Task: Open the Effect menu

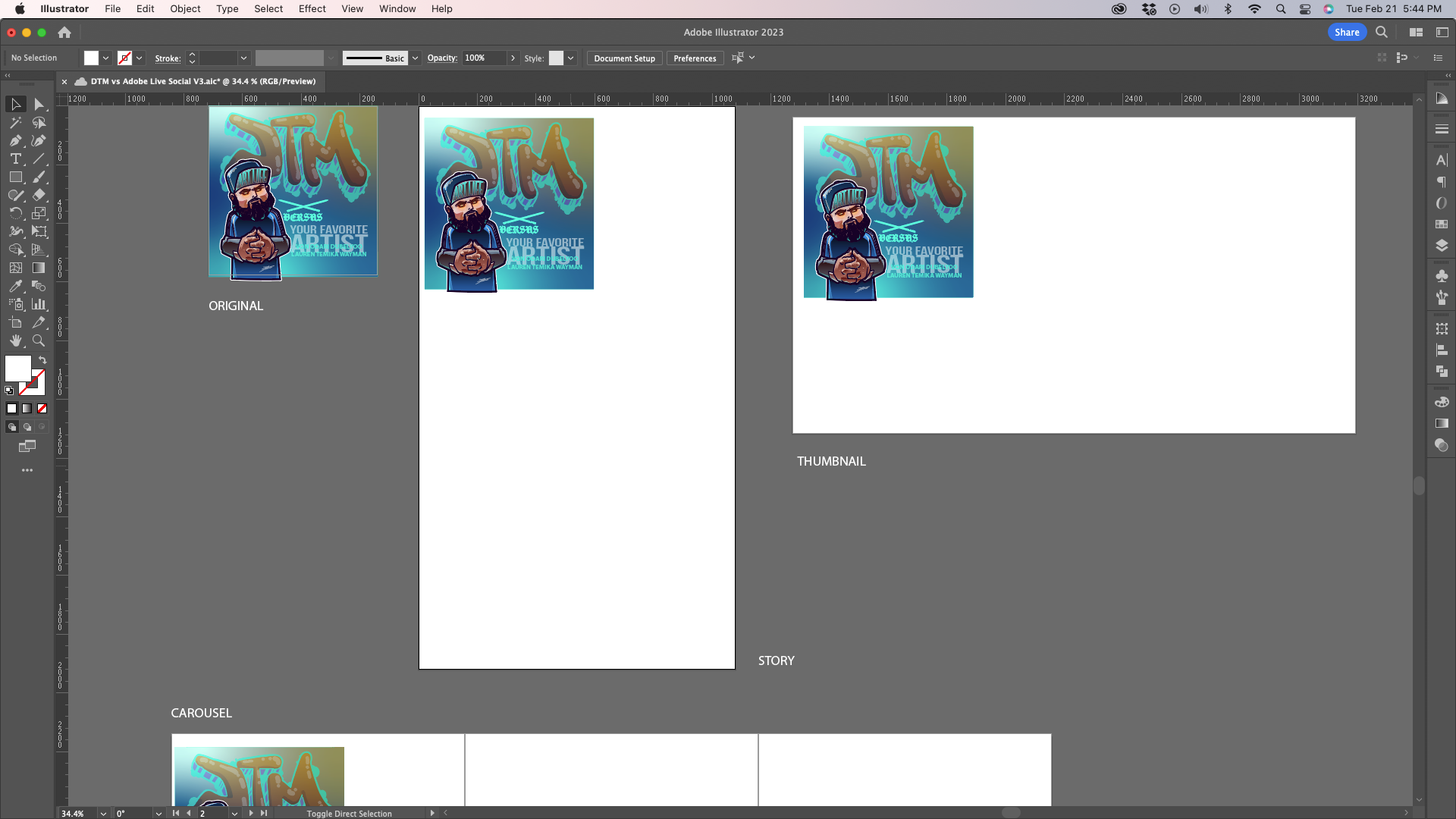Action: [x=312, y=9]
